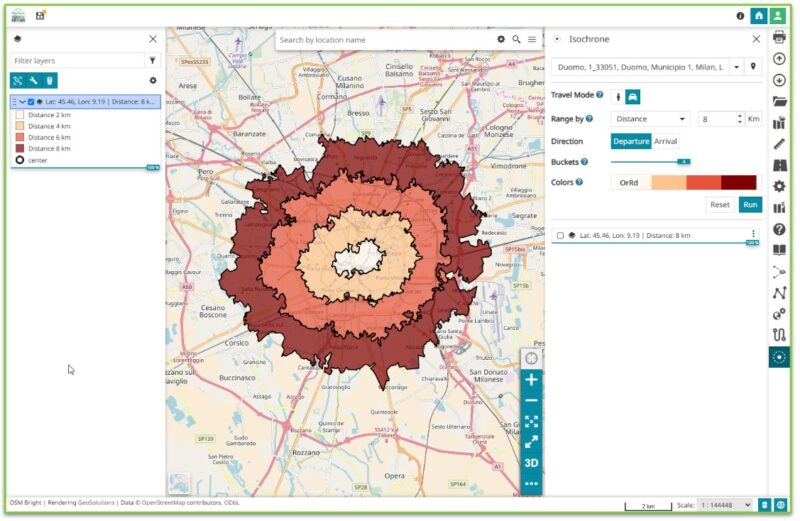Collapse the Lat 45.46 layer legend
The height and width of the screenshot is (521, 800).
(22, 102)
